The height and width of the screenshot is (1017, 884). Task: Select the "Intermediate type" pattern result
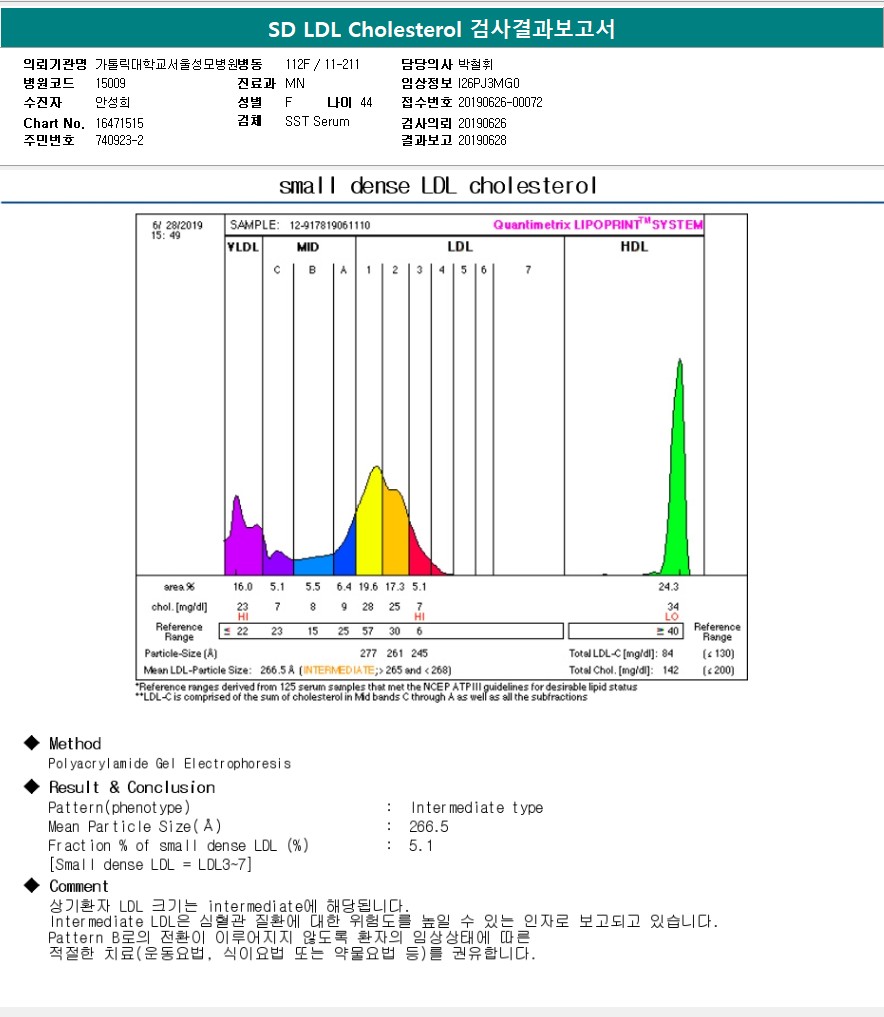point(476,807)
